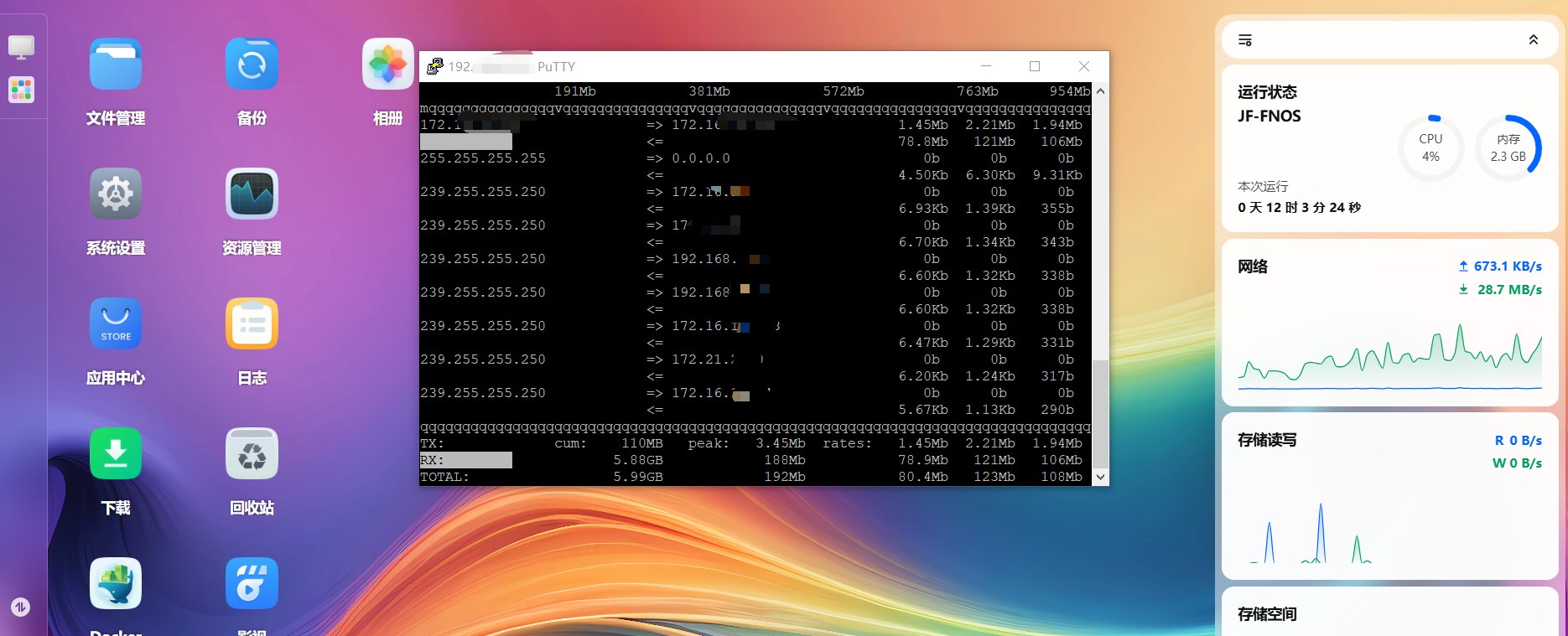
Task: Click cumulative RX value '5.88GB'
Action: [638, 460]
